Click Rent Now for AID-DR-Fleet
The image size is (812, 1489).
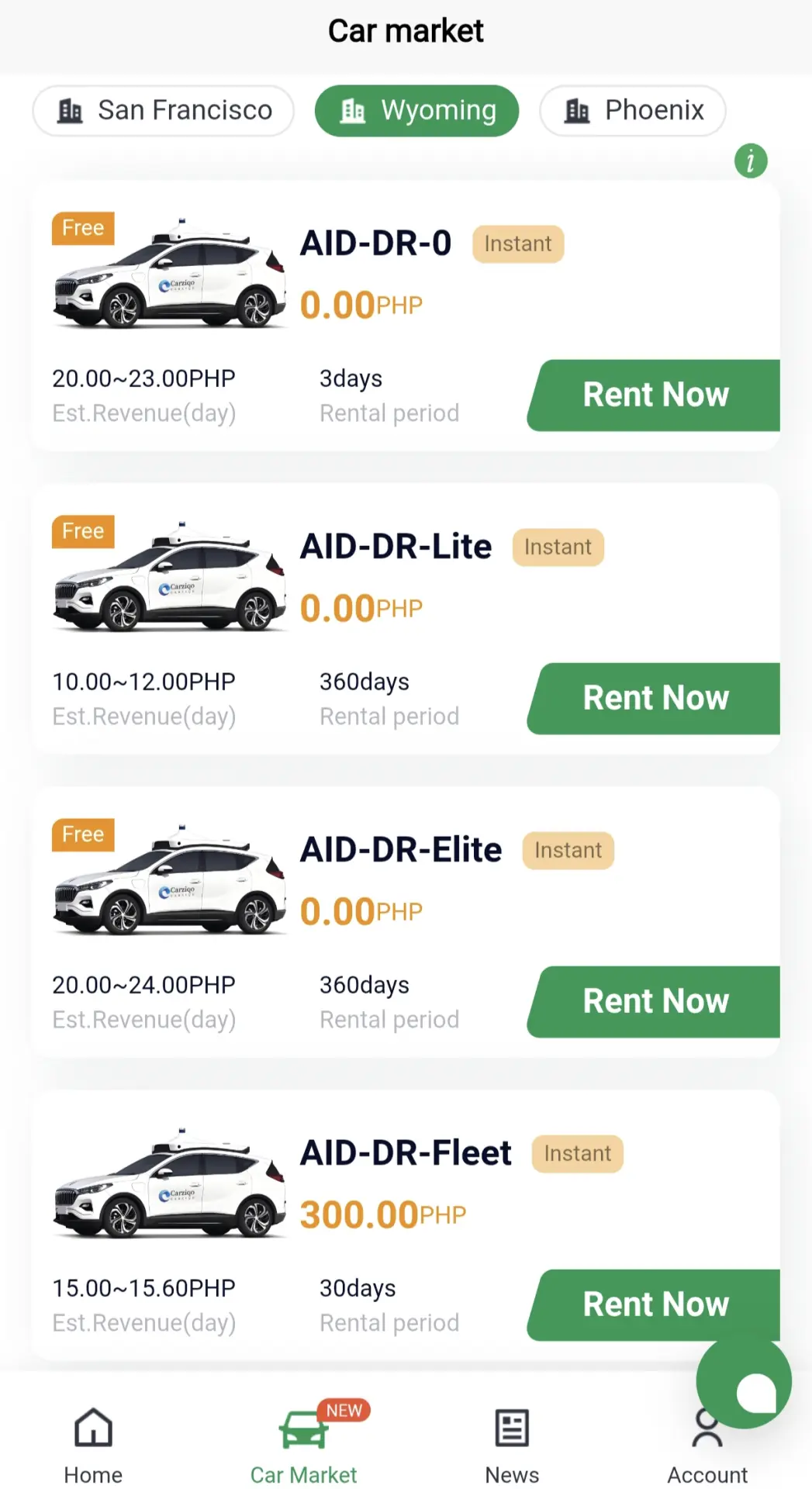click(x=654, y=1304)
